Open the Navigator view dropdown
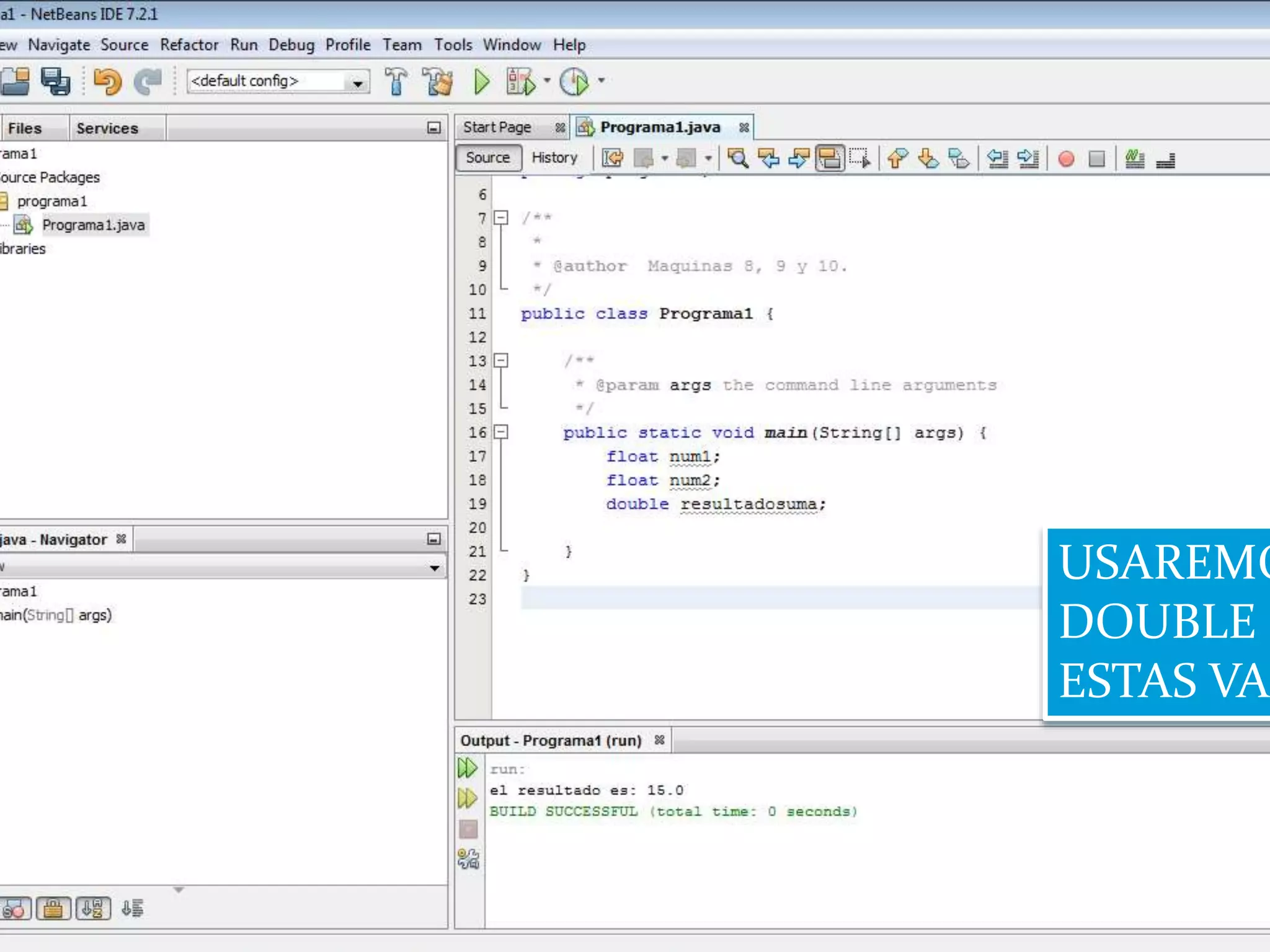 click(434, 567)
